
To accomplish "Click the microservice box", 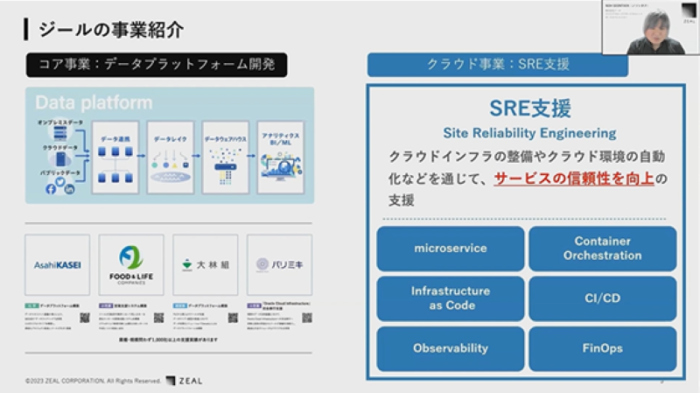I will pos(450,248).
